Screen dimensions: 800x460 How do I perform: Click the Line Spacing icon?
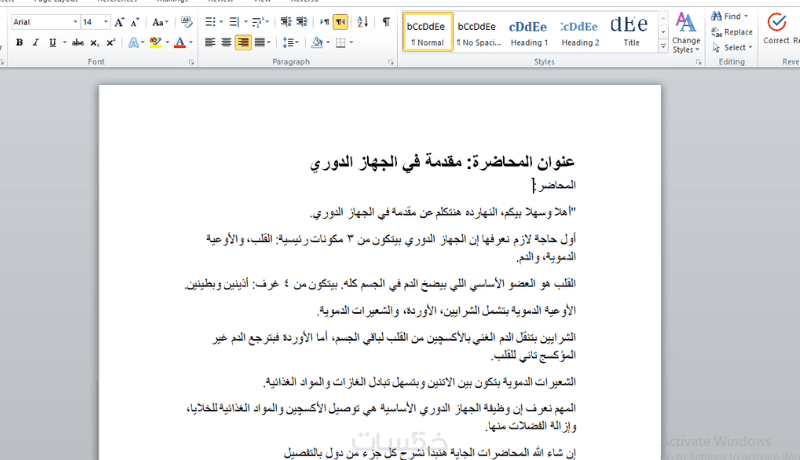(289, 43)
